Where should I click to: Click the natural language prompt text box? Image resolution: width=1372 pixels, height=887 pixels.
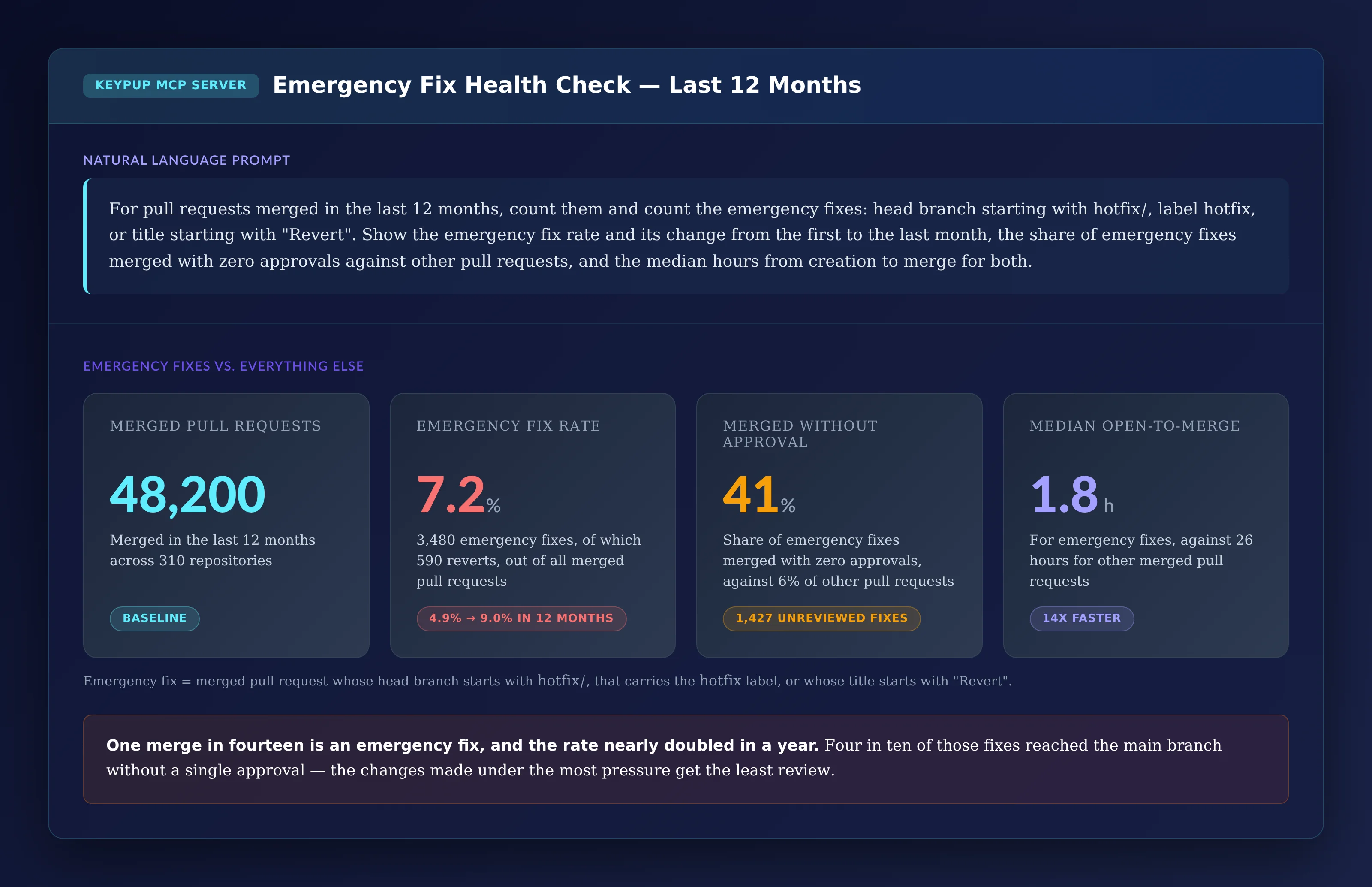(686, 236)
